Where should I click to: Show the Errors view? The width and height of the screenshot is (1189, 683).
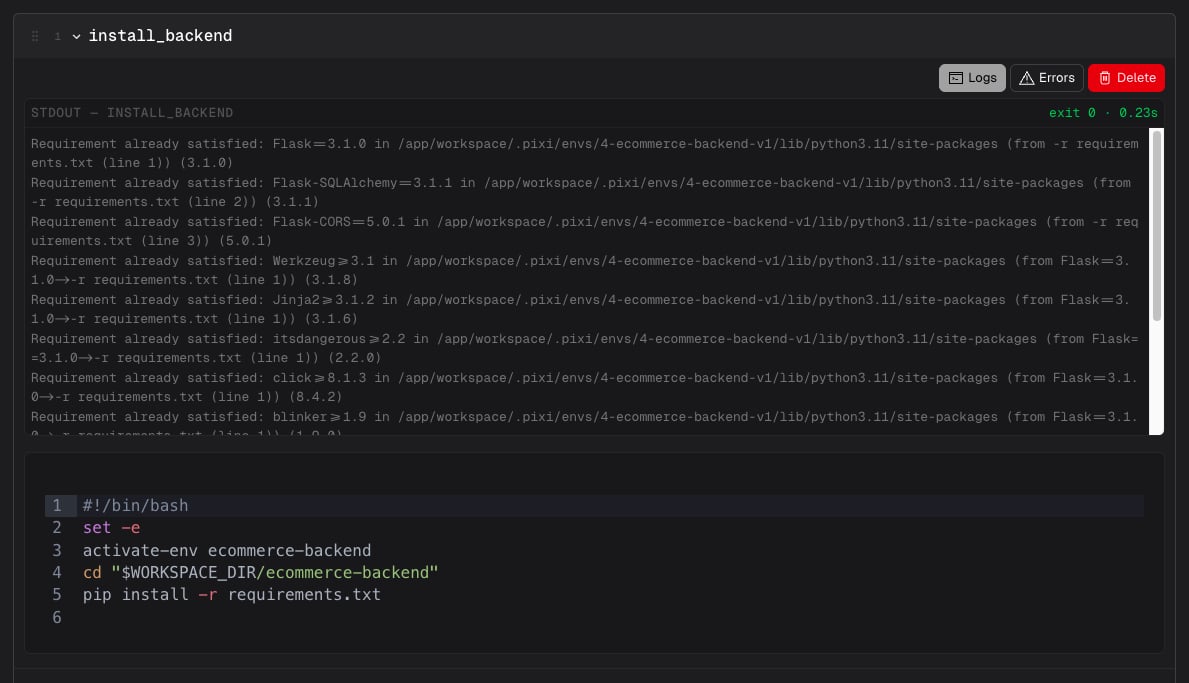point(1046,78)
